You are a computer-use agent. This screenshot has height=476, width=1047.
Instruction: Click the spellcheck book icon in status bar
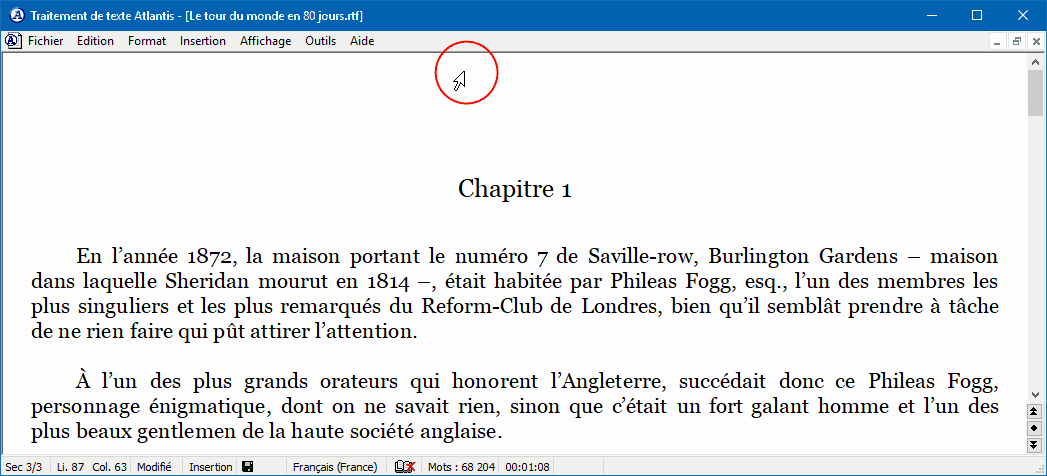(x=405, y=467)
